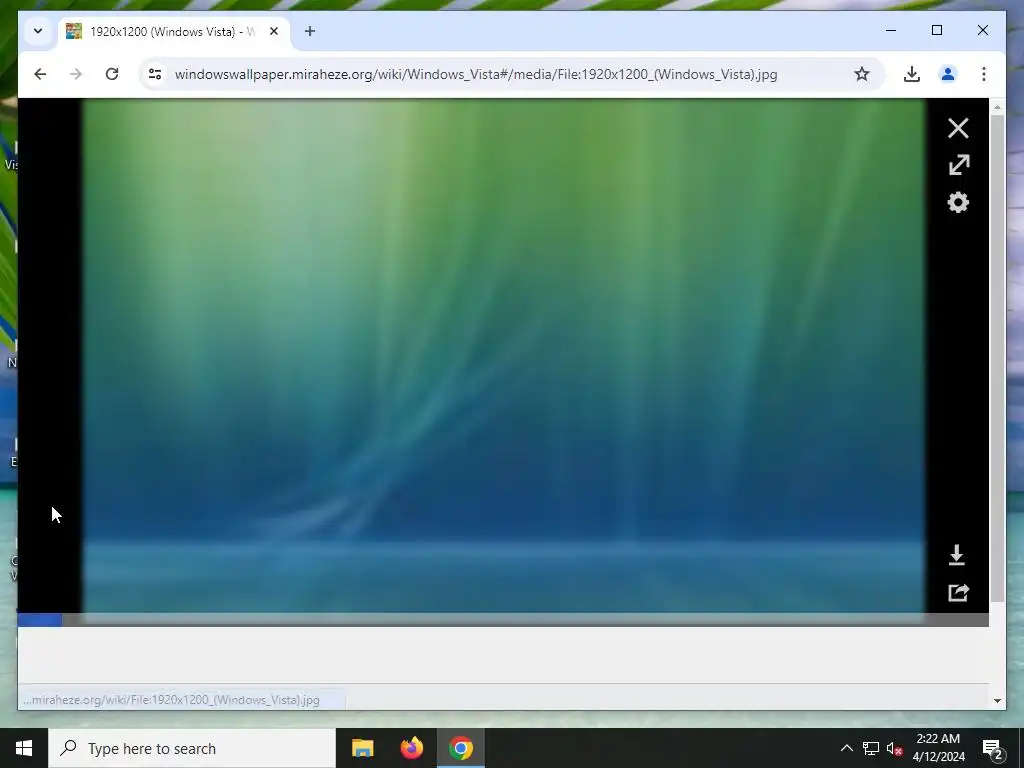Open Chrome downloads icon
Viewport: 1024px width, 768px height.
click(x=912, y=74)
